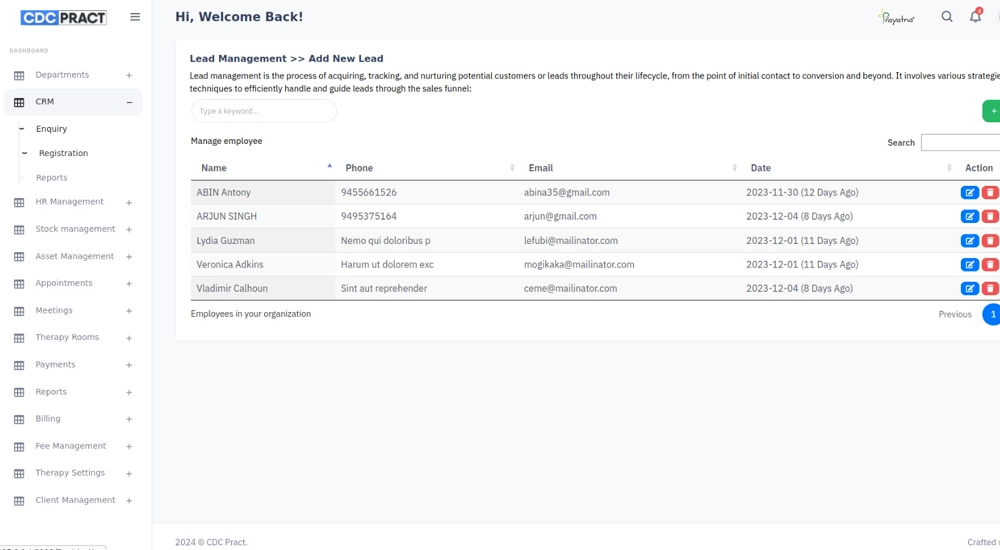Select the Registration submenu item
This screenshot has width=1000, height=550.
tap(63, 153)
